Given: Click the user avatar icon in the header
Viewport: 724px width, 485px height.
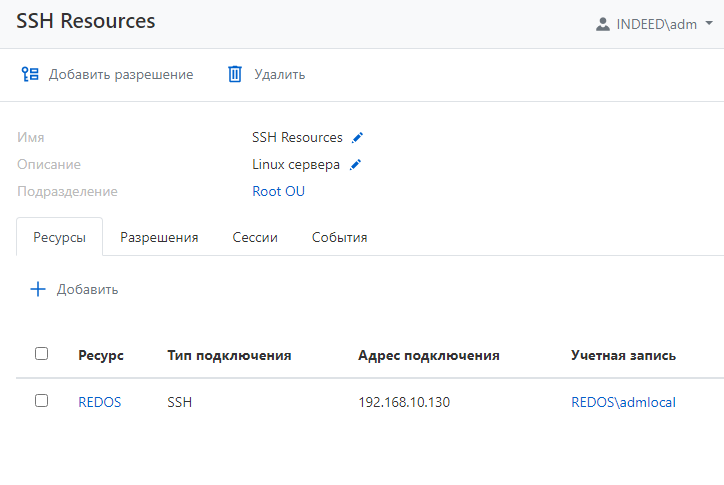Looking at the screenshot, I should pos(603,25).
